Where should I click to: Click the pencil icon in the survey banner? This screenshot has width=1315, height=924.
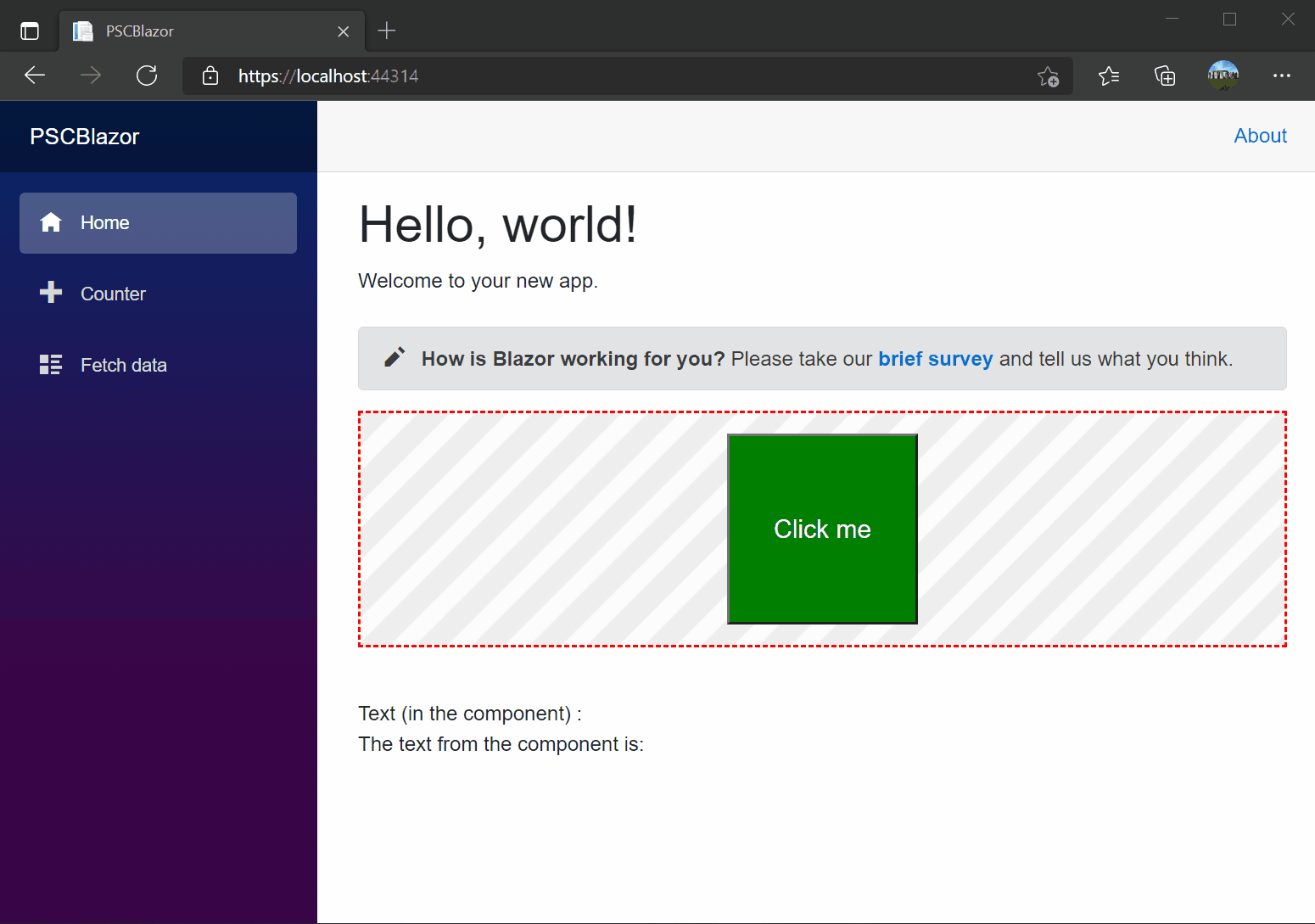tap(394, 357)
